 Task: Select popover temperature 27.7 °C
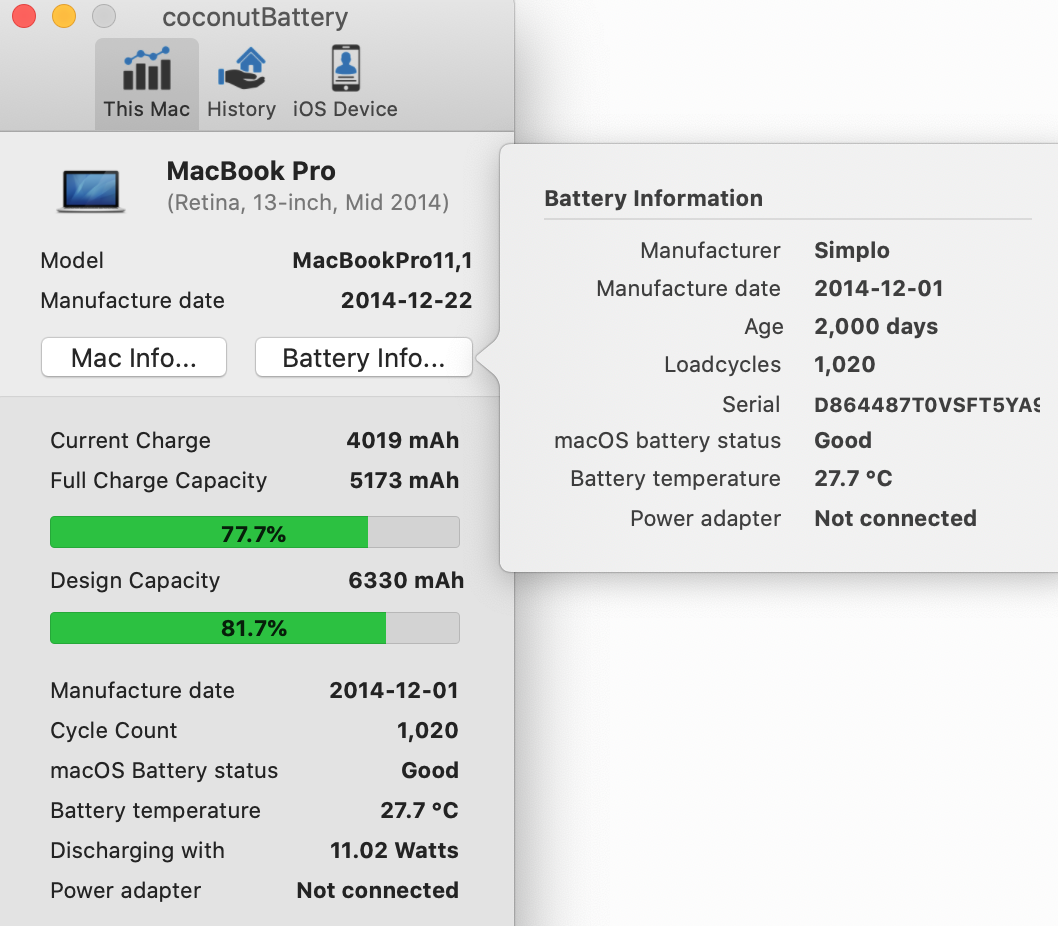click(x=853, y=478)
